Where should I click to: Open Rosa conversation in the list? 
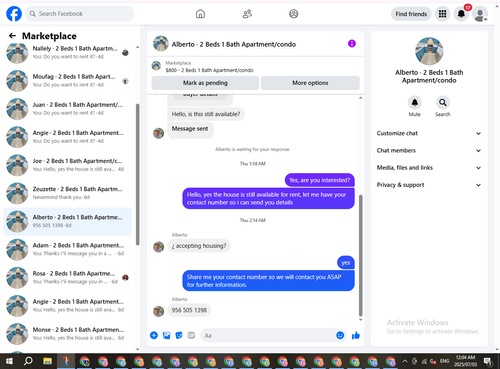(68, 277)
